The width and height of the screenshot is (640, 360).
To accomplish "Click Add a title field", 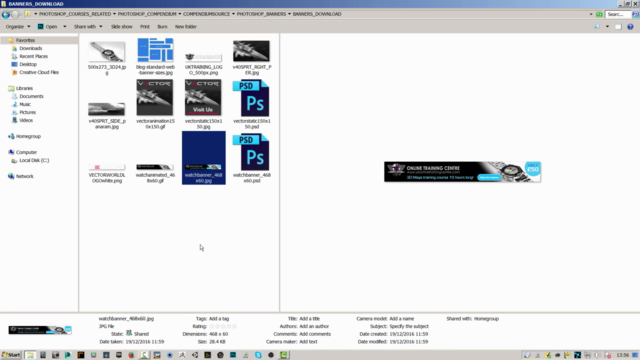I will click(x=309, y=319).
